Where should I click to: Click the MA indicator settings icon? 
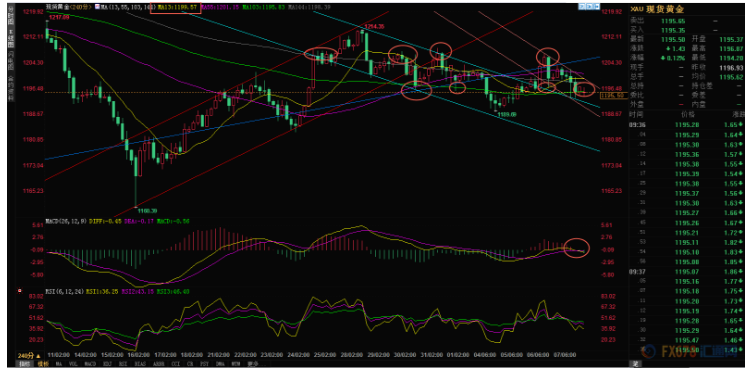97,7
